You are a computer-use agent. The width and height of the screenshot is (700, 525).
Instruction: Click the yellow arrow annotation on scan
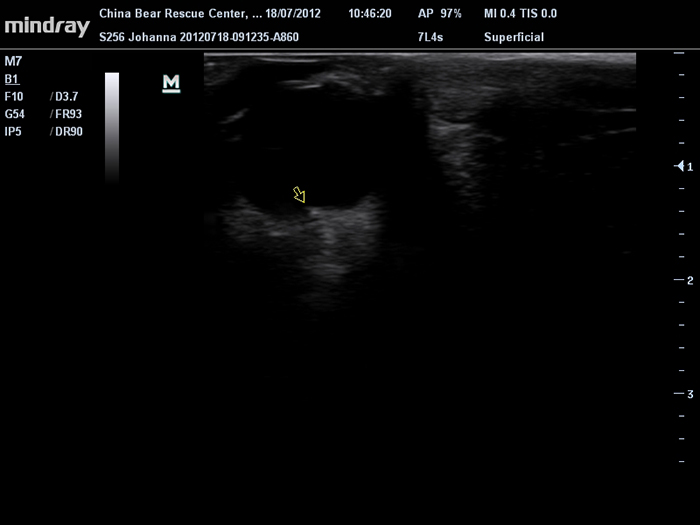pos(299,195)
